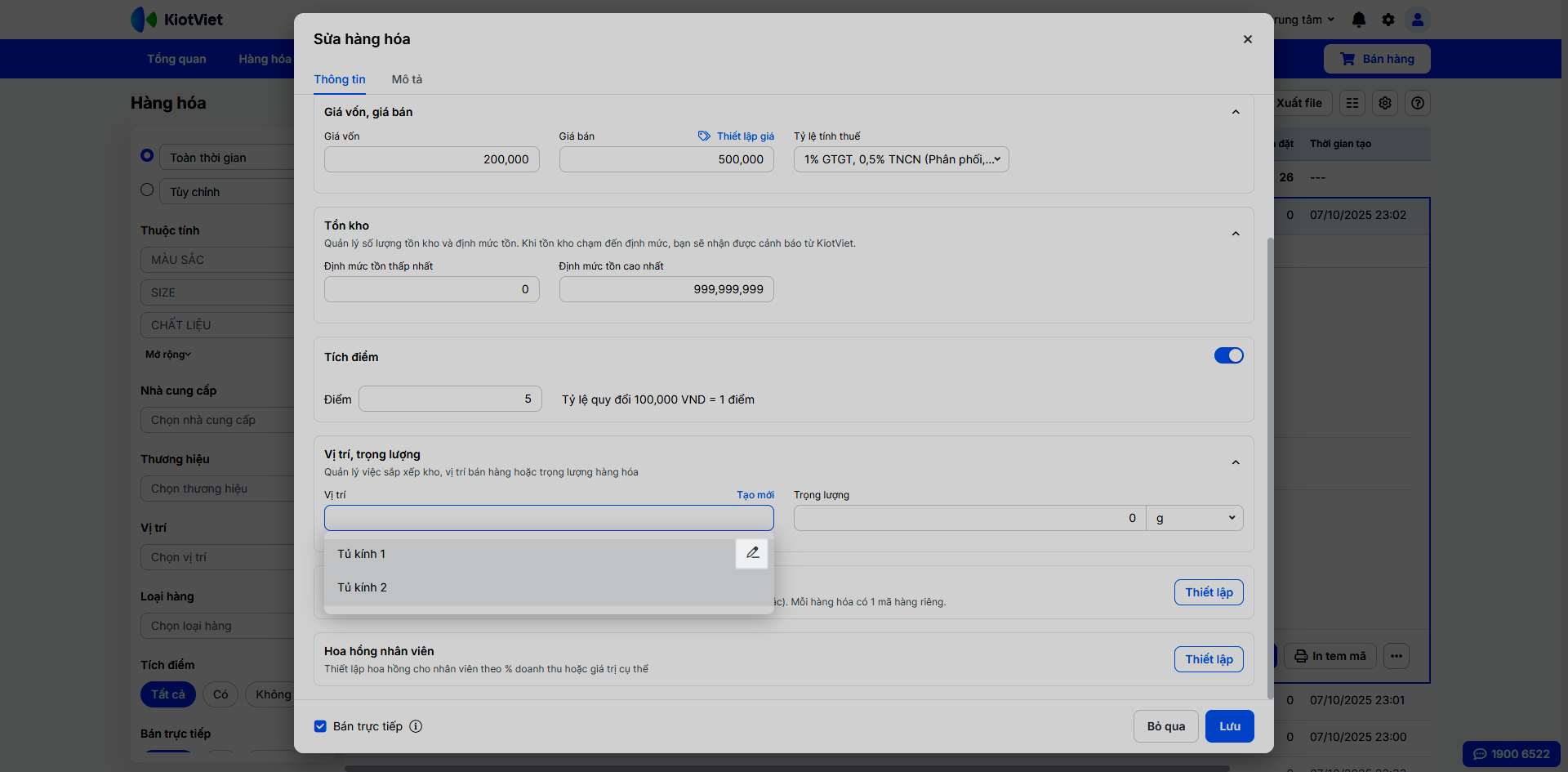The width and height of the screenshot is (1568, 772).
Task: Select Tủ kính 2 from the list
Action: (x=363, y=587)
